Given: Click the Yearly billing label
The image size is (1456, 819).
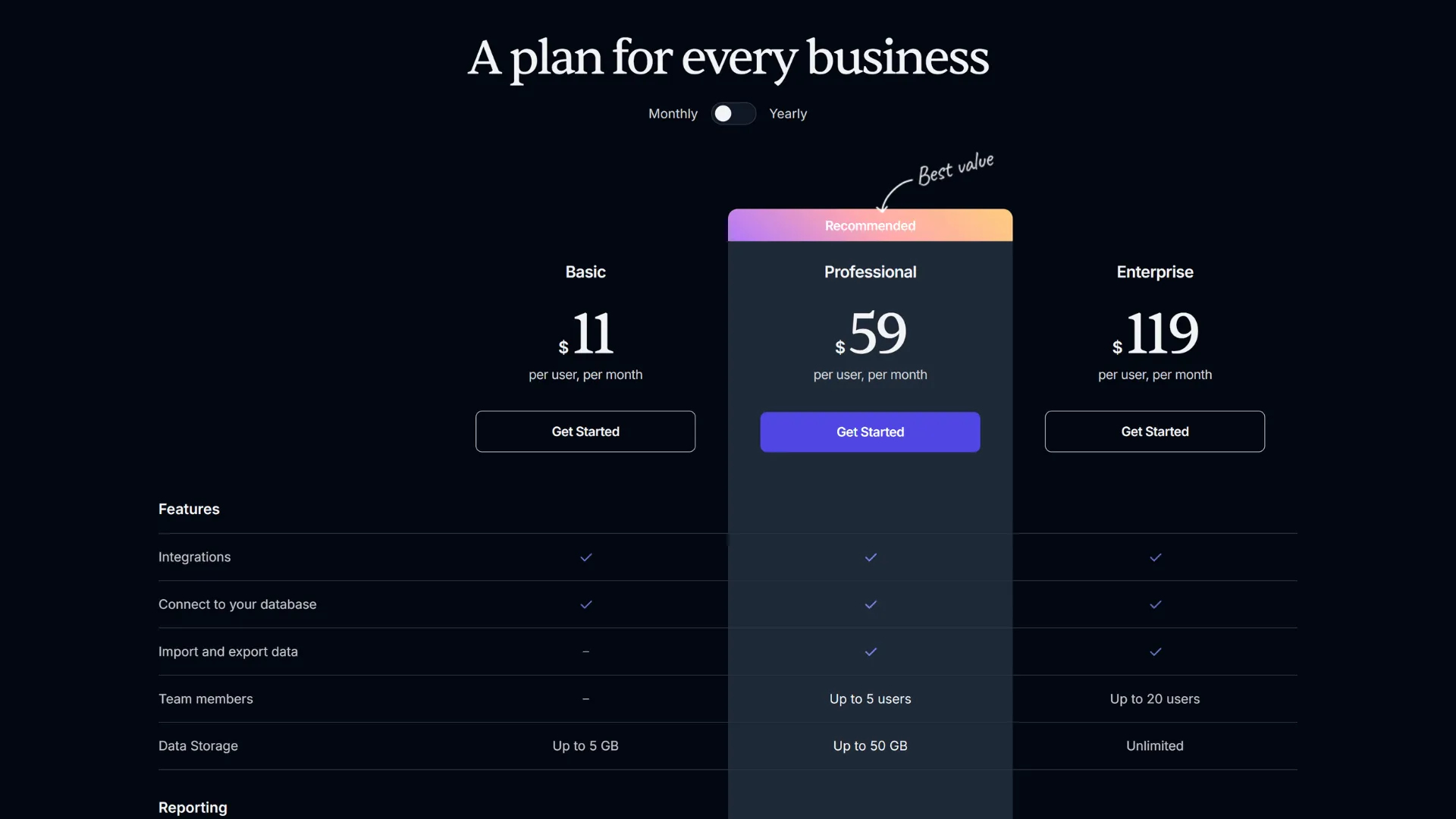Looking at the screenshot, I should pyautogui.click(x=788, y=114).
